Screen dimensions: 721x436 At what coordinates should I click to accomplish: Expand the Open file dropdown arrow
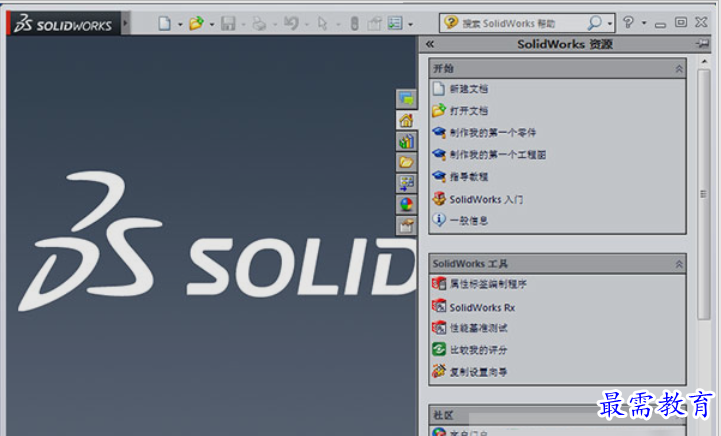tap(212, 24)
